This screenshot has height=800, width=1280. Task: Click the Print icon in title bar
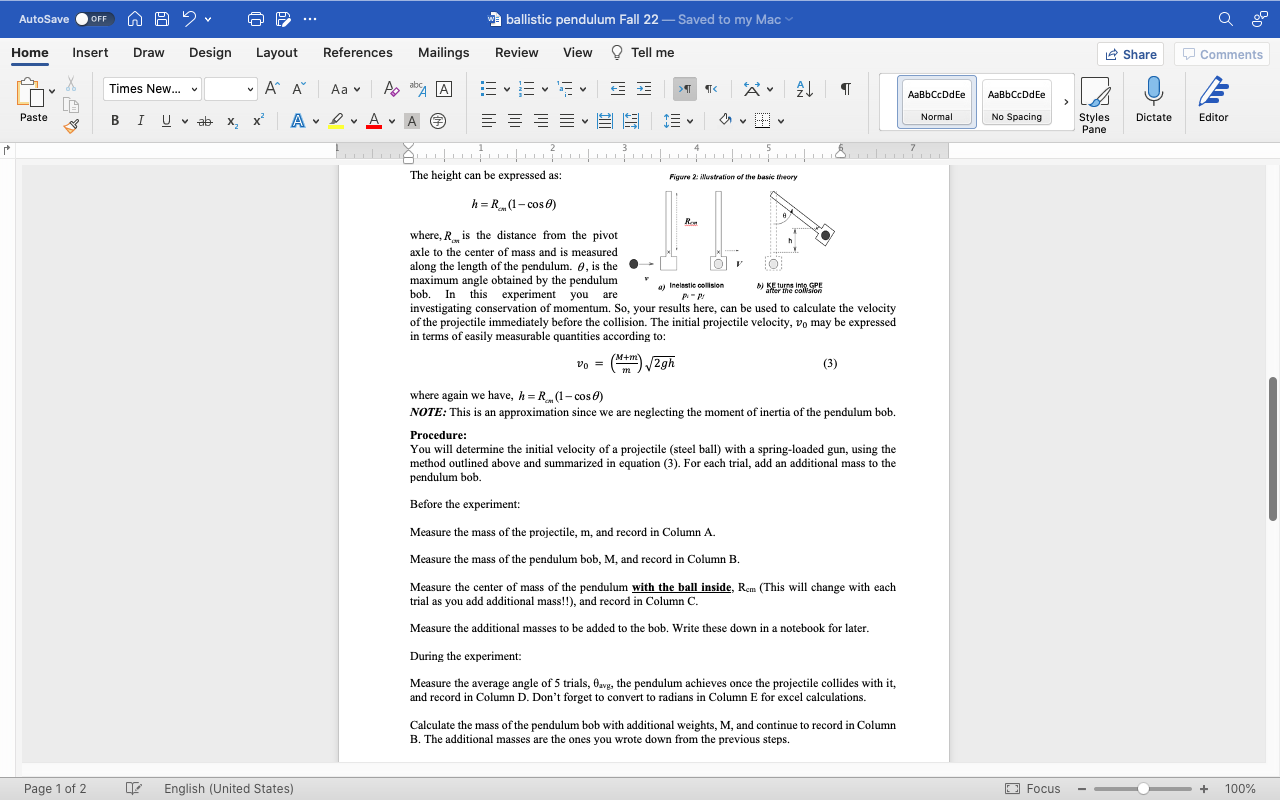tap(255, 19)
